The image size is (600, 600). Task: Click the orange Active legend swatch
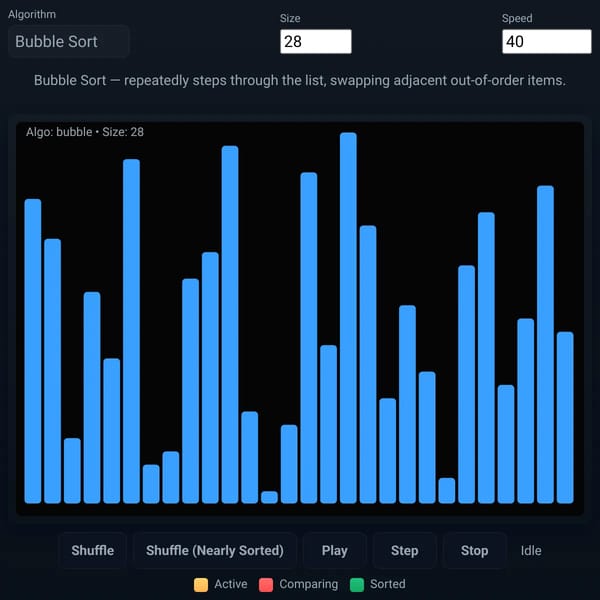point(201,585)
